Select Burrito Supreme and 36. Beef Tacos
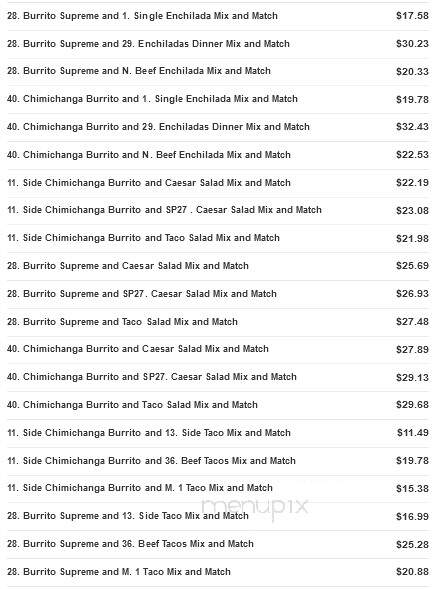434x589 pixels. coord(218,544)
